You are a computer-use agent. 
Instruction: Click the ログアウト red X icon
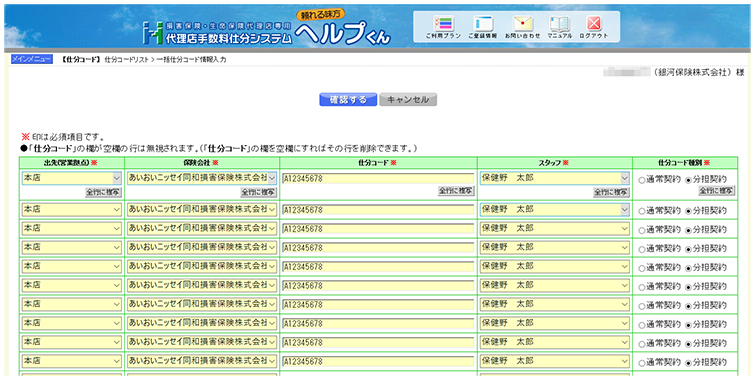[x=594, y=26]
